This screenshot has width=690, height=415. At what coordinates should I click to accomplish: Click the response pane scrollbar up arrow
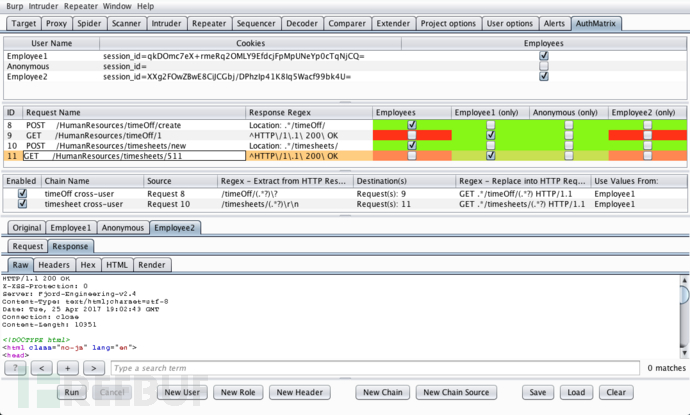(x=684, y=280)
